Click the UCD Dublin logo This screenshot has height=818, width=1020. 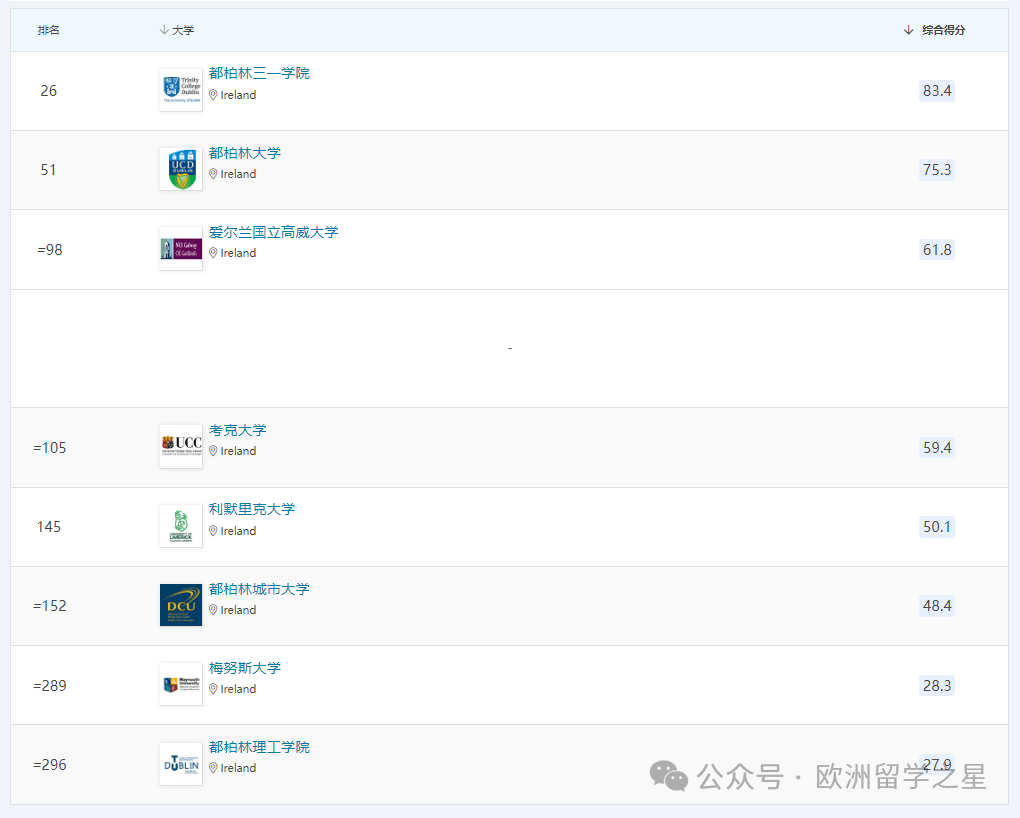pos(181,169)
